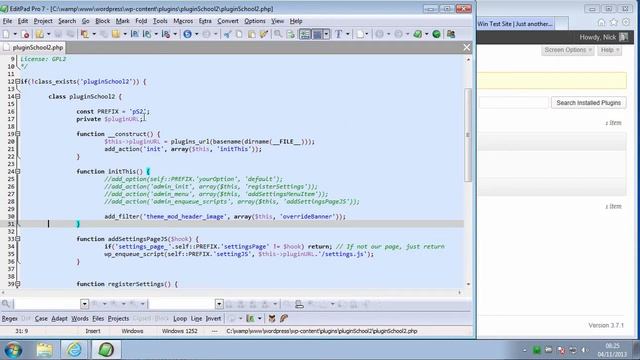
Task: Collapse fold at line 33 addSettingsPageJS
Action: tap(18, 239)
